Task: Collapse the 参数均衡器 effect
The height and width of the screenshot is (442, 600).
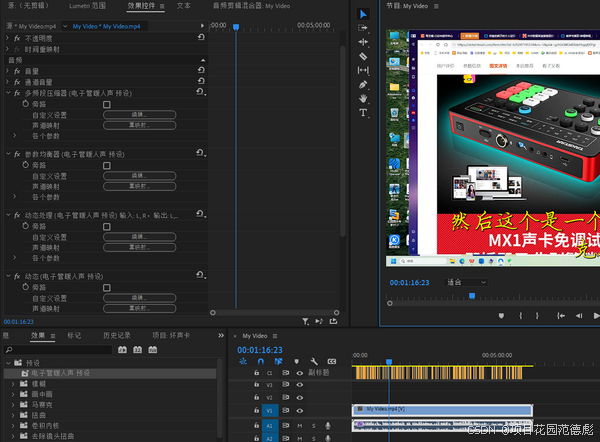Action: tap(8, 154)
